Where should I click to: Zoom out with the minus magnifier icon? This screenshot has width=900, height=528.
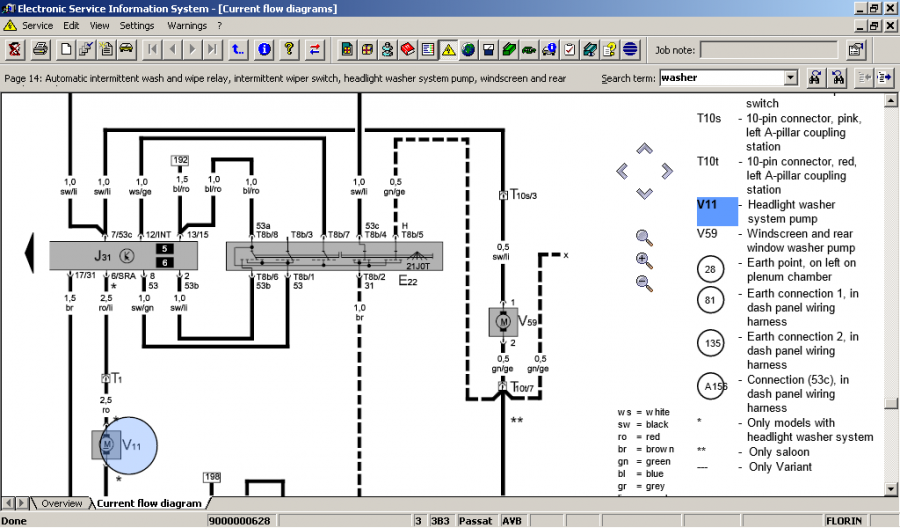644,283
